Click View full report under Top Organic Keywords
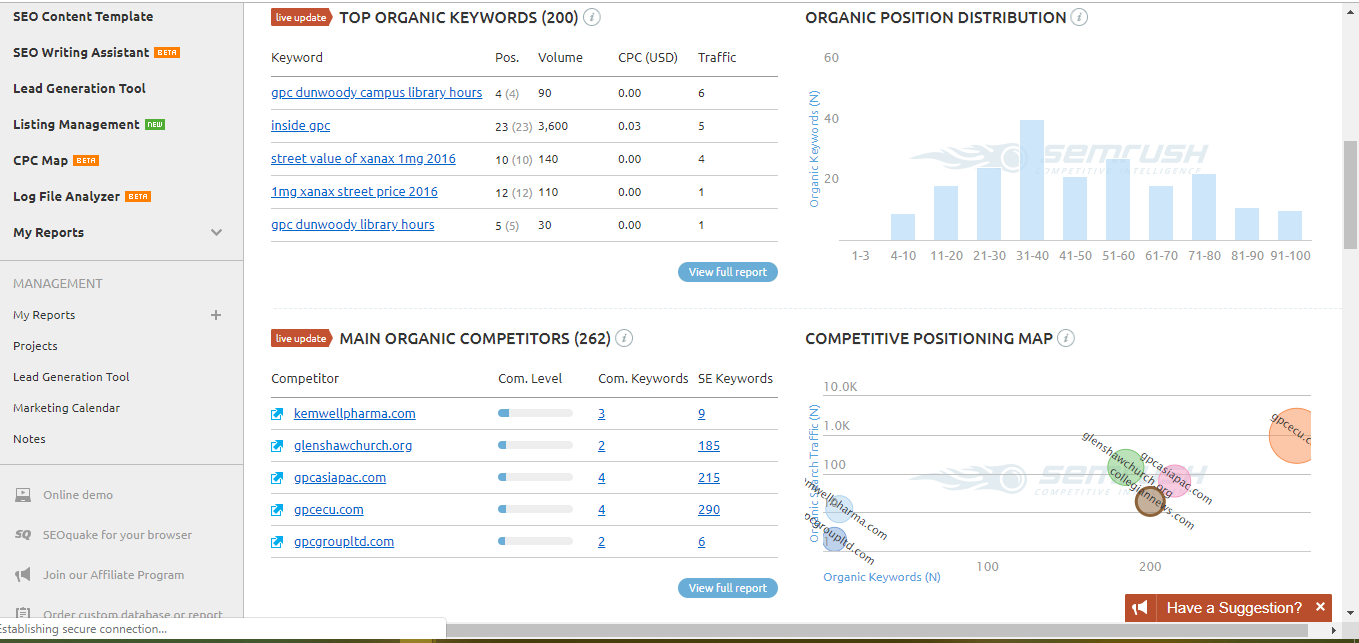 (727, 271)
